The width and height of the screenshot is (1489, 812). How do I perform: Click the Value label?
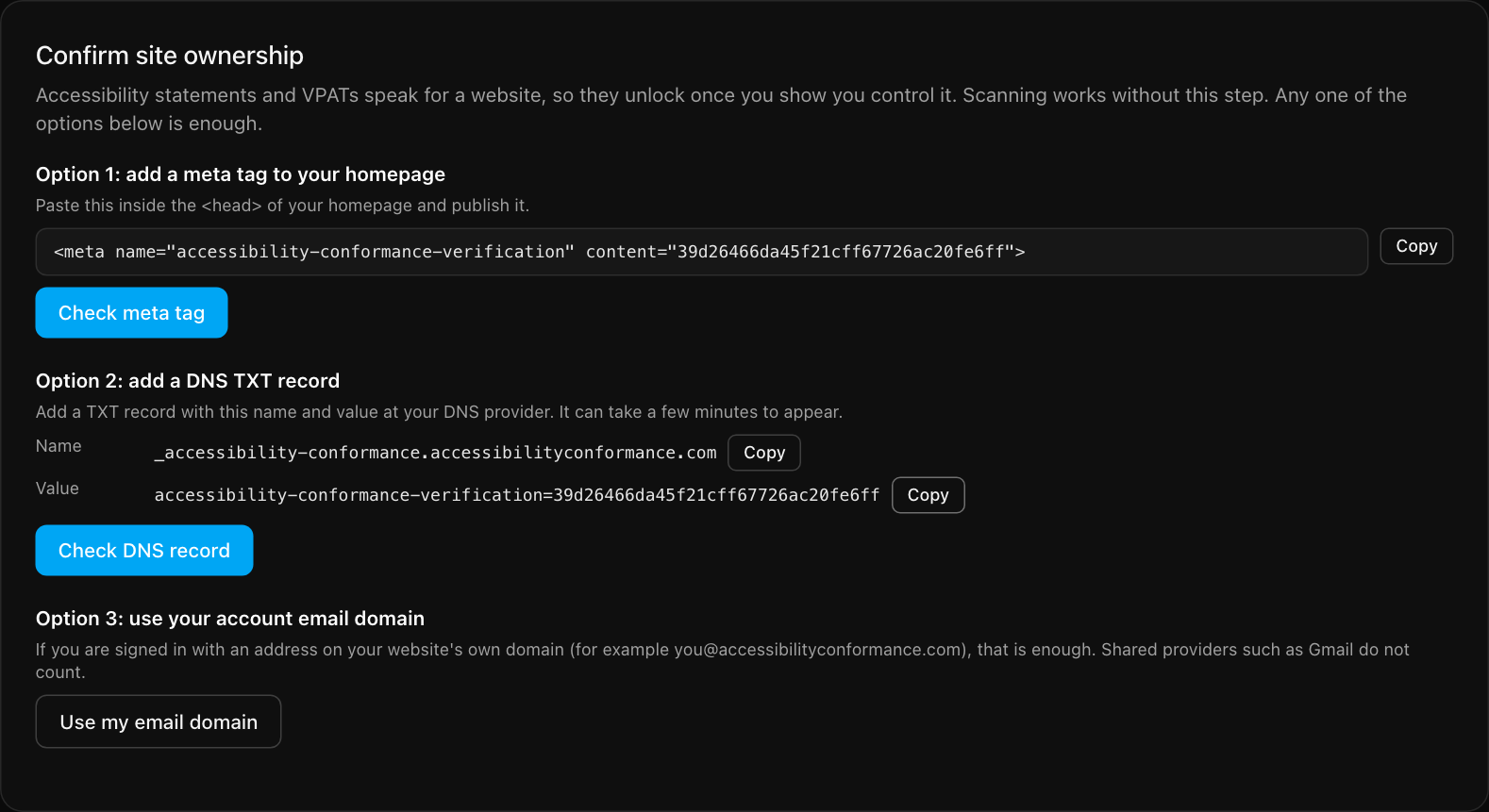click(58, 489)
